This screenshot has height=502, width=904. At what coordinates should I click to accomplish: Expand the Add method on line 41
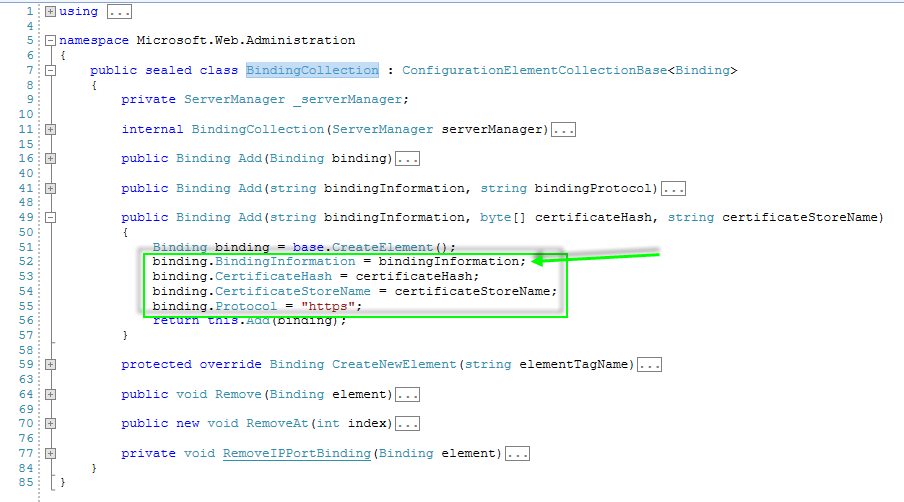(50, 188)
